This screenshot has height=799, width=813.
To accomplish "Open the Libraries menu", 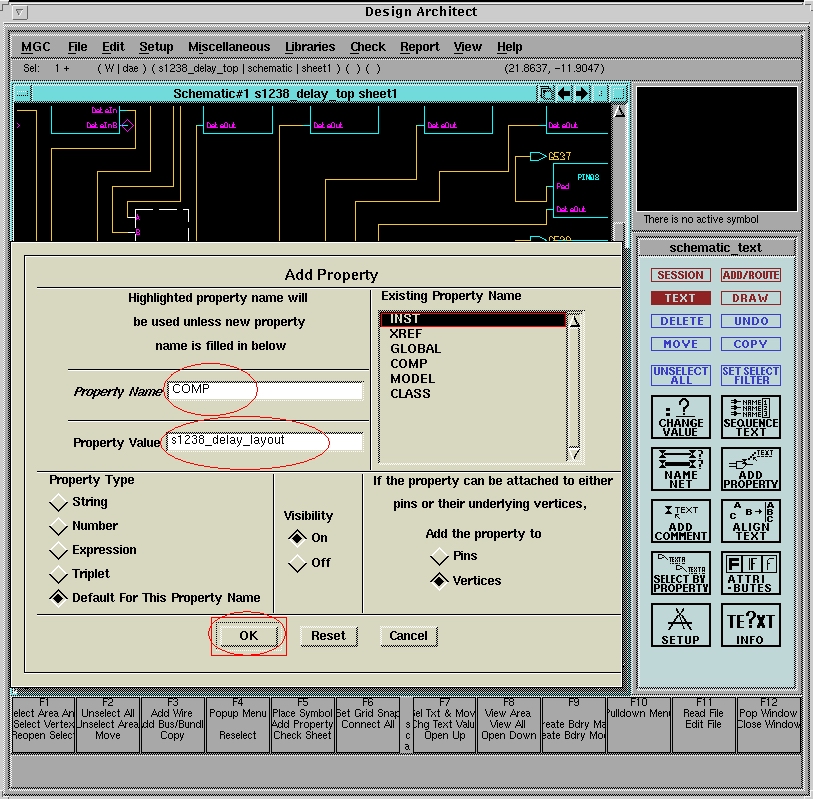I will pyautogui.click(x=310, y=47).
